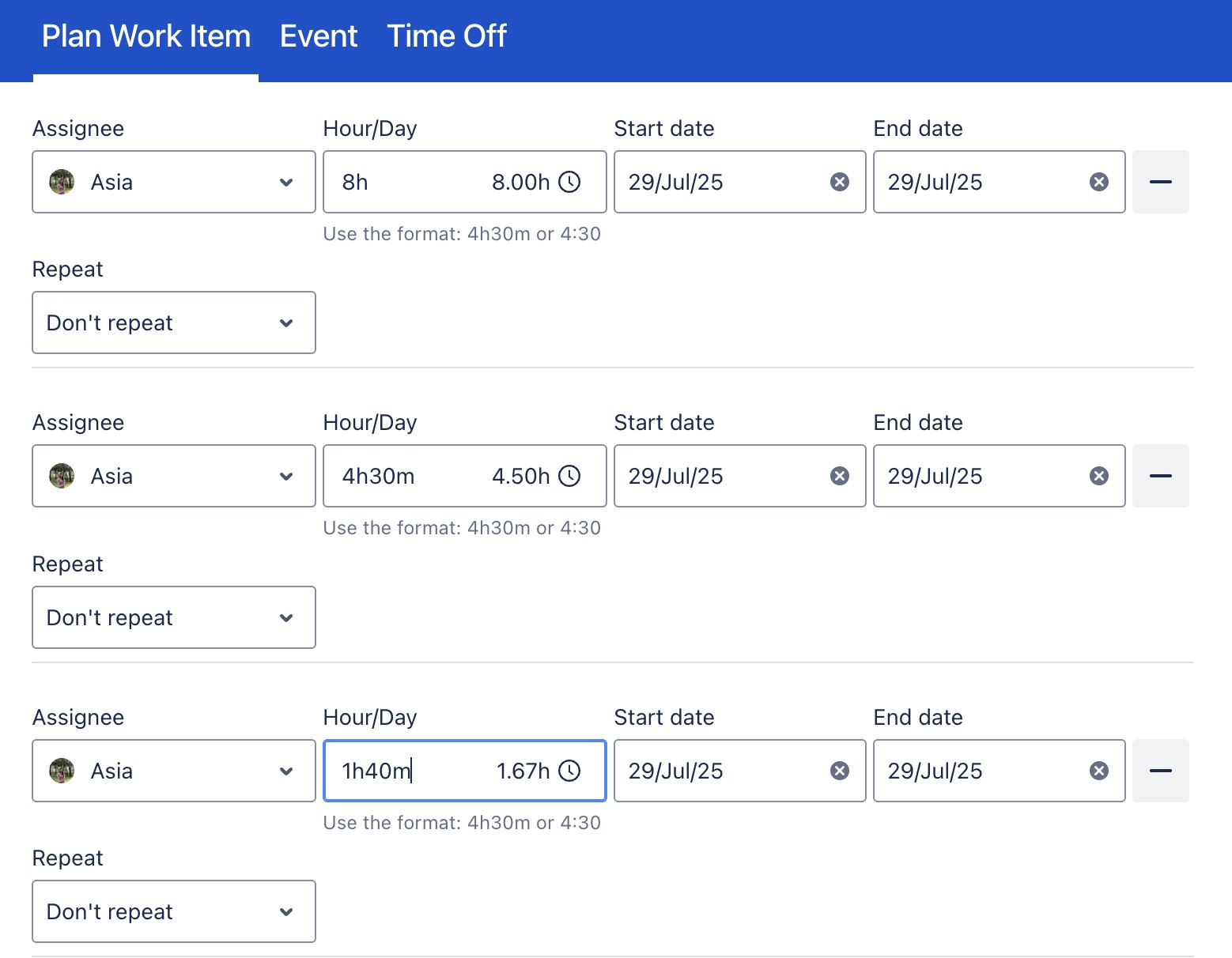The height and width of the screenshot is (958, 1232).
Task: Clear the first row's End date
Action: tap(1098, 183)
